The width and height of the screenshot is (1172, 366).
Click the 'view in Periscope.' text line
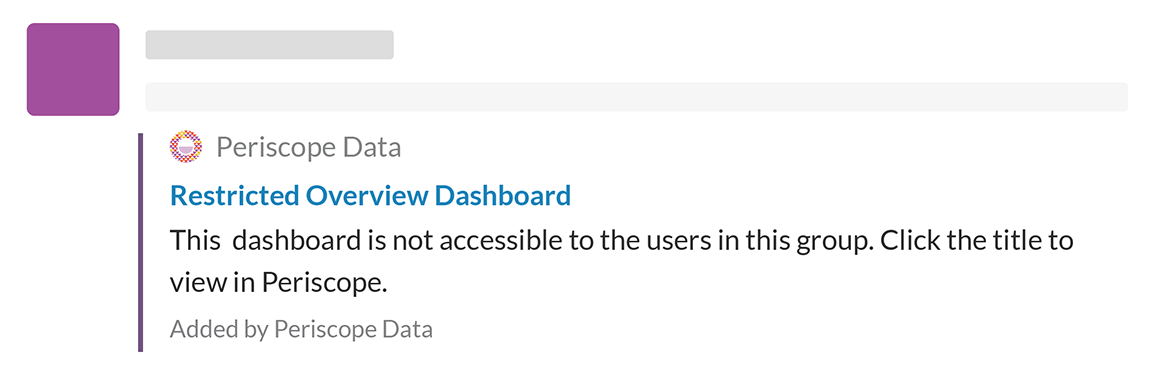[279, 283]
